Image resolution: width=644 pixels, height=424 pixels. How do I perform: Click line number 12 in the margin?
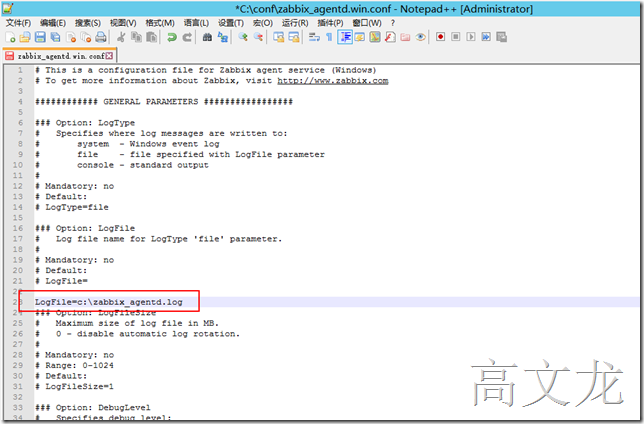click(18, 186)
